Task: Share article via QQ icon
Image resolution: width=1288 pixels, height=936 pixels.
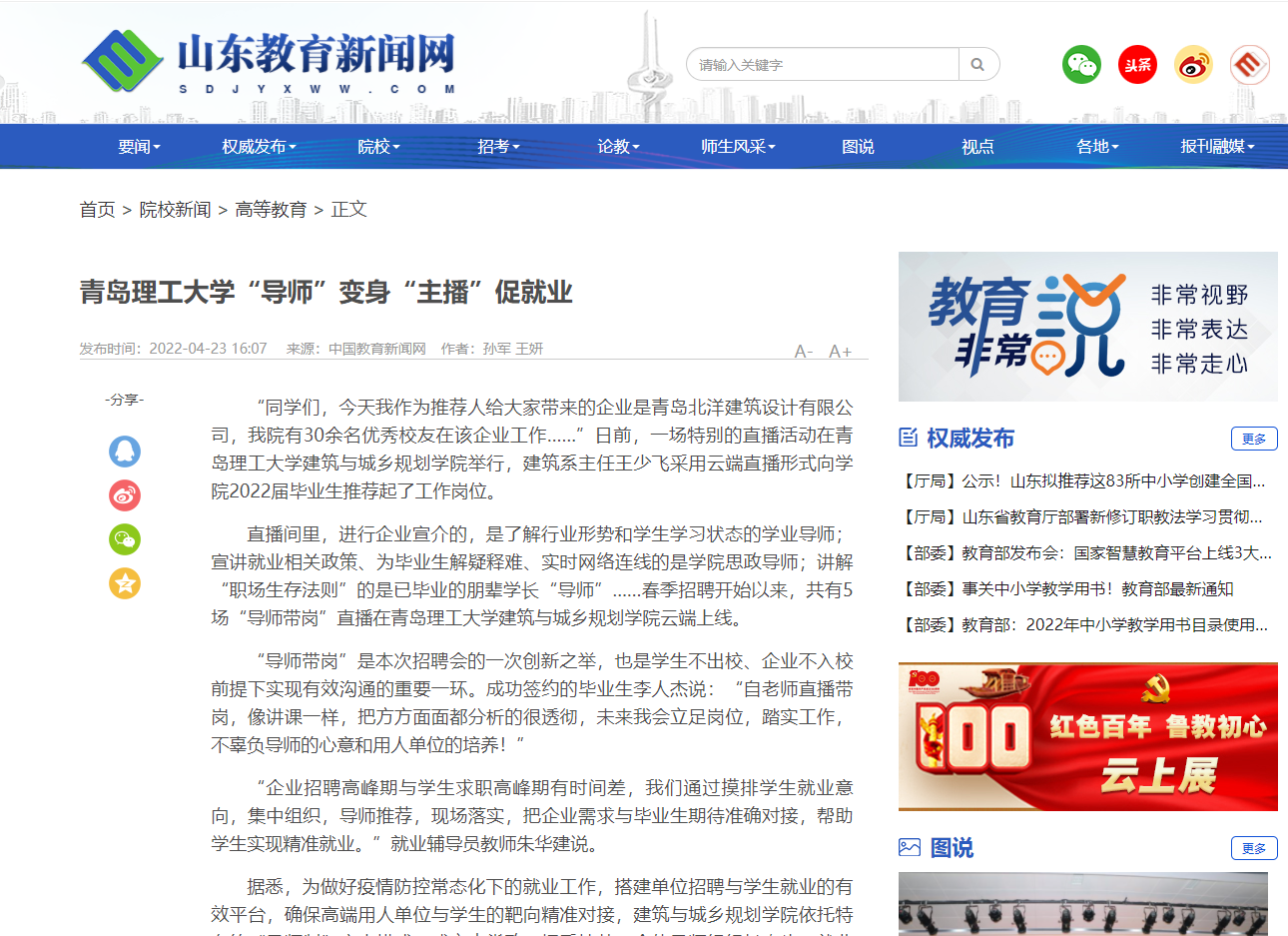Action: [125, 452]
